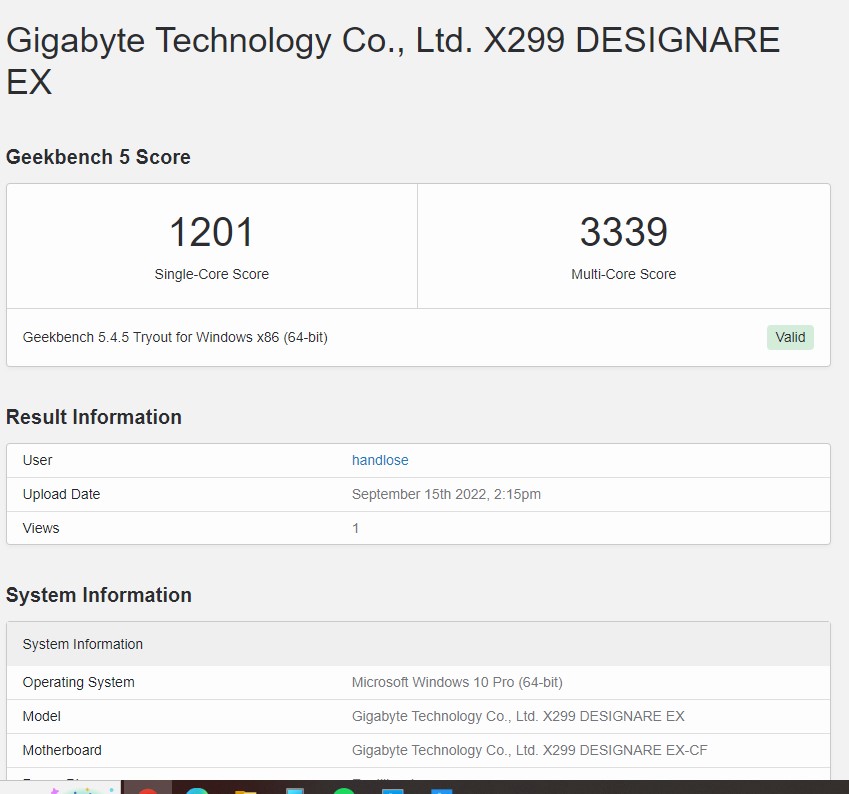Click the green Valid badge
Viewport: 849px width, 794px height.
[x=790, y=337]
